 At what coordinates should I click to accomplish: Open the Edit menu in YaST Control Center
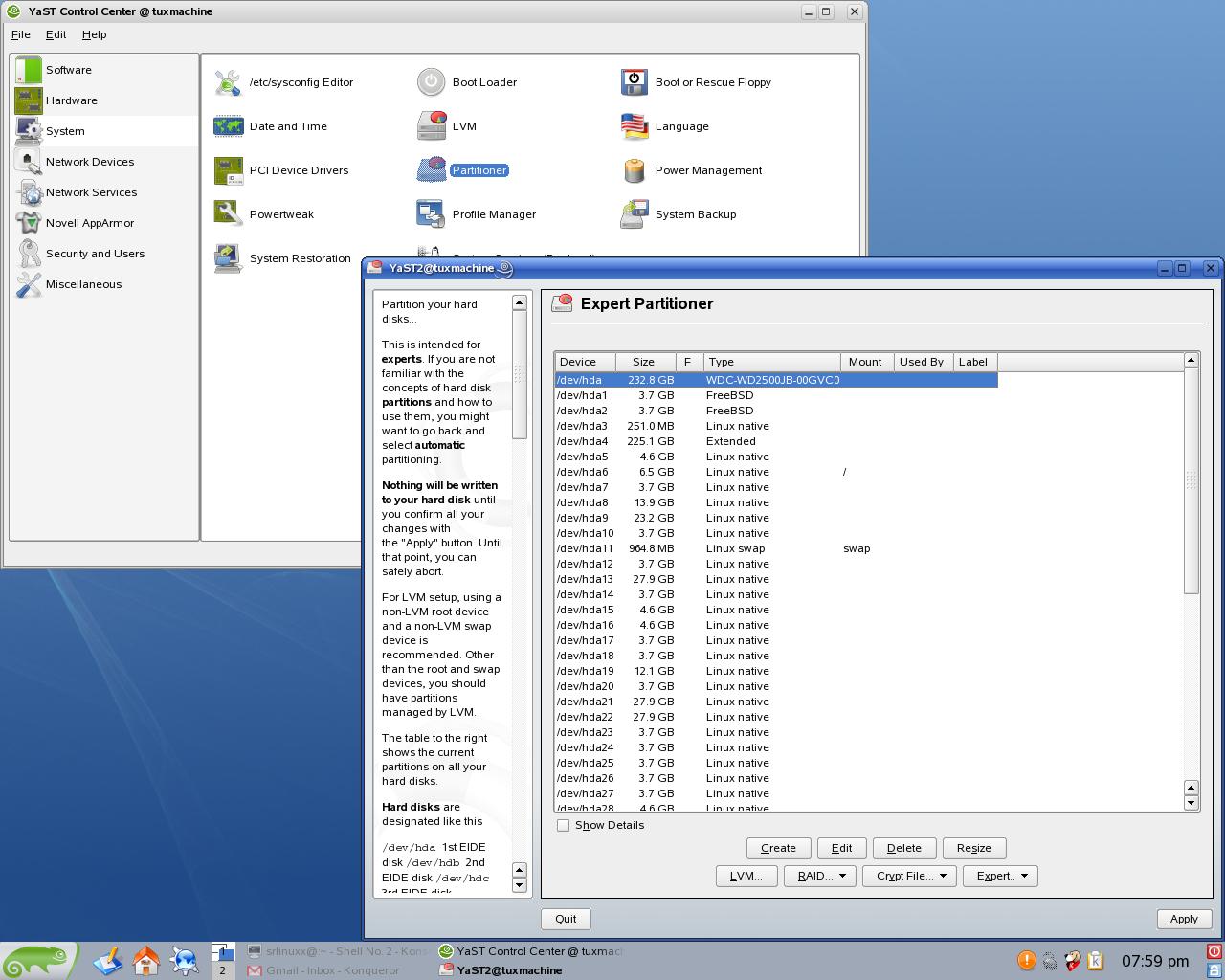(56, 34)
